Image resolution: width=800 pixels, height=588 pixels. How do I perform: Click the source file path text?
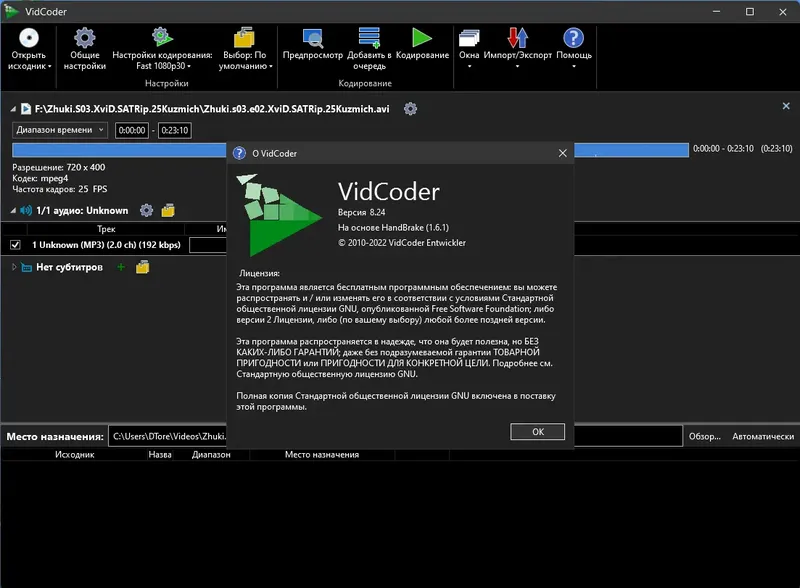click(x=212, y=109)
